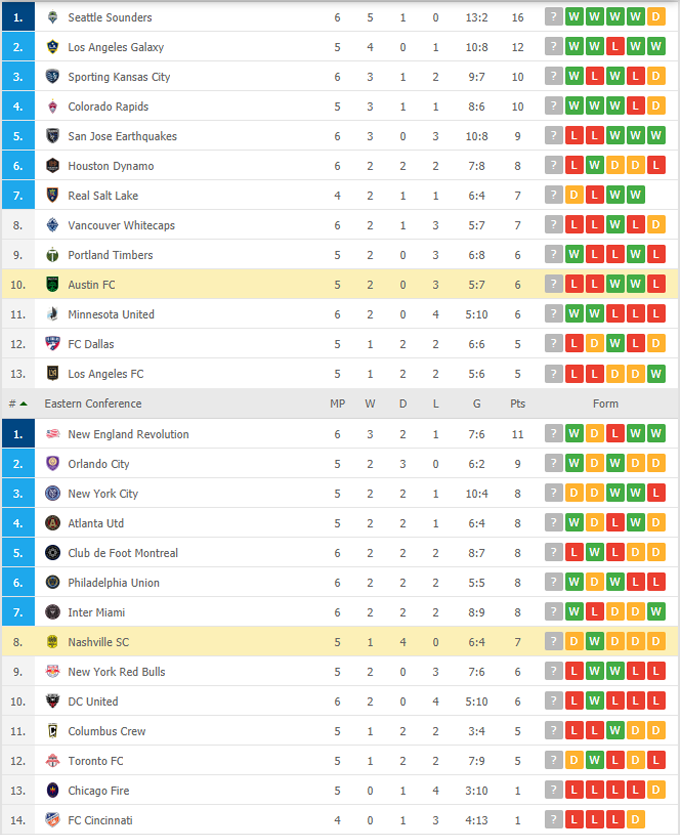Click the Seattle Sounders team crest
680x835 pixels.
point(53,18)
